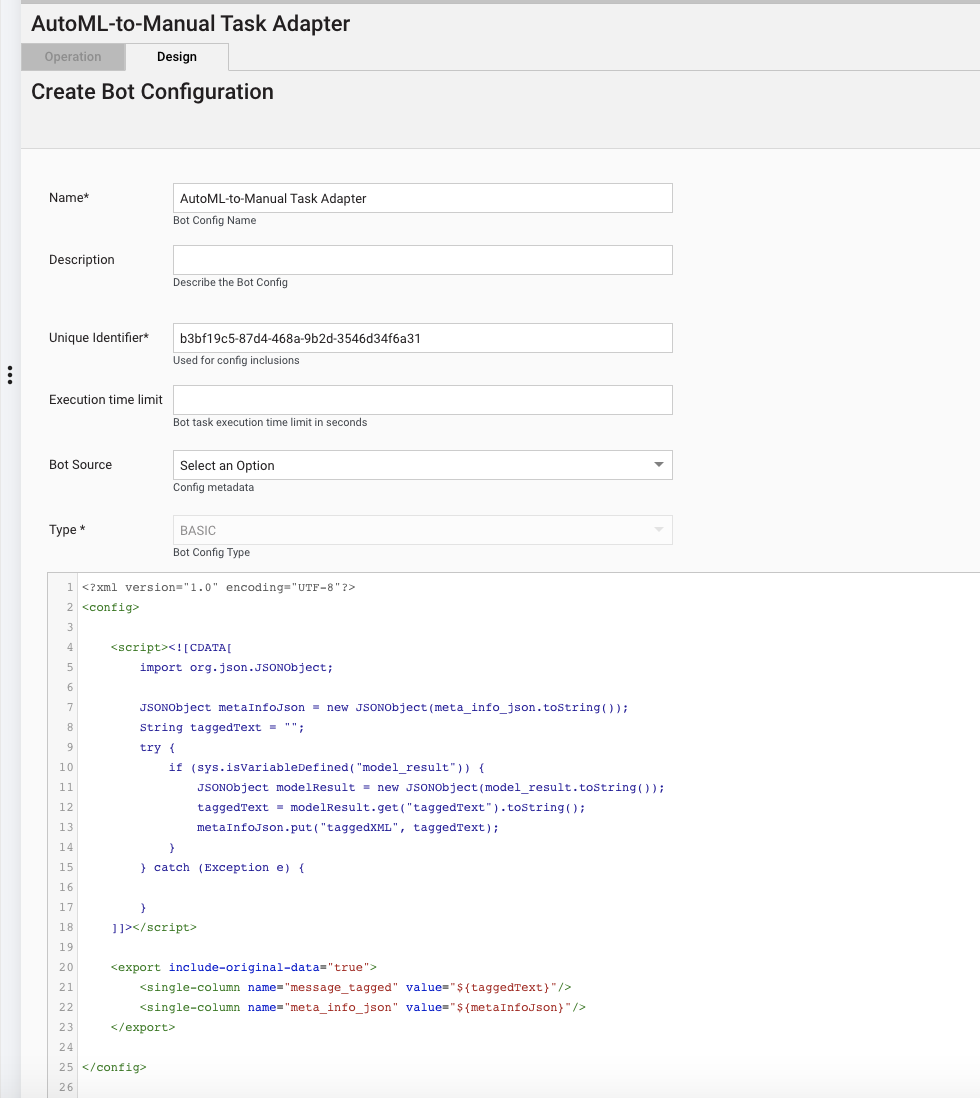
Task: Click the ']]></script>' closing line
Action: point(154,927)
